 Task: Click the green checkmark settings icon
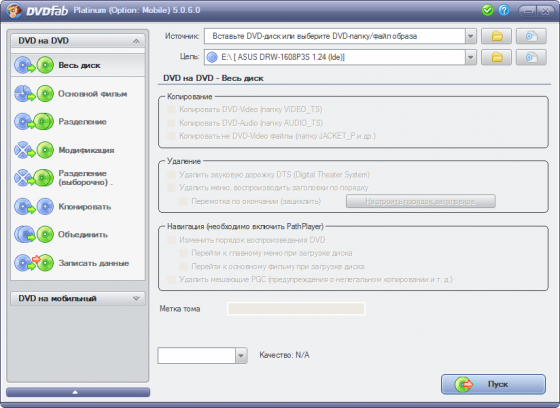[487, 10]
